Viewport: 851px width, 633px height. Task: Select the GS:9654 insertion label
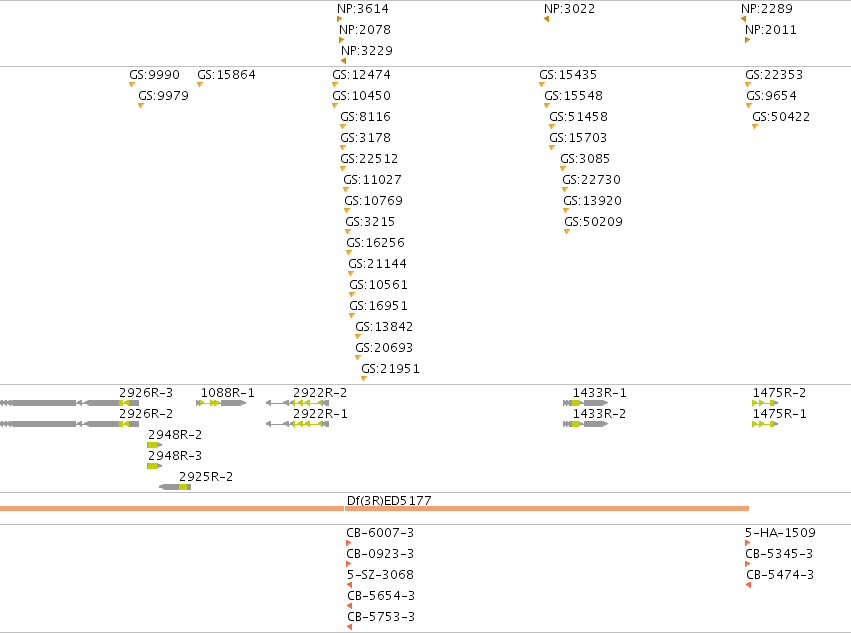[x=772, y=96]
